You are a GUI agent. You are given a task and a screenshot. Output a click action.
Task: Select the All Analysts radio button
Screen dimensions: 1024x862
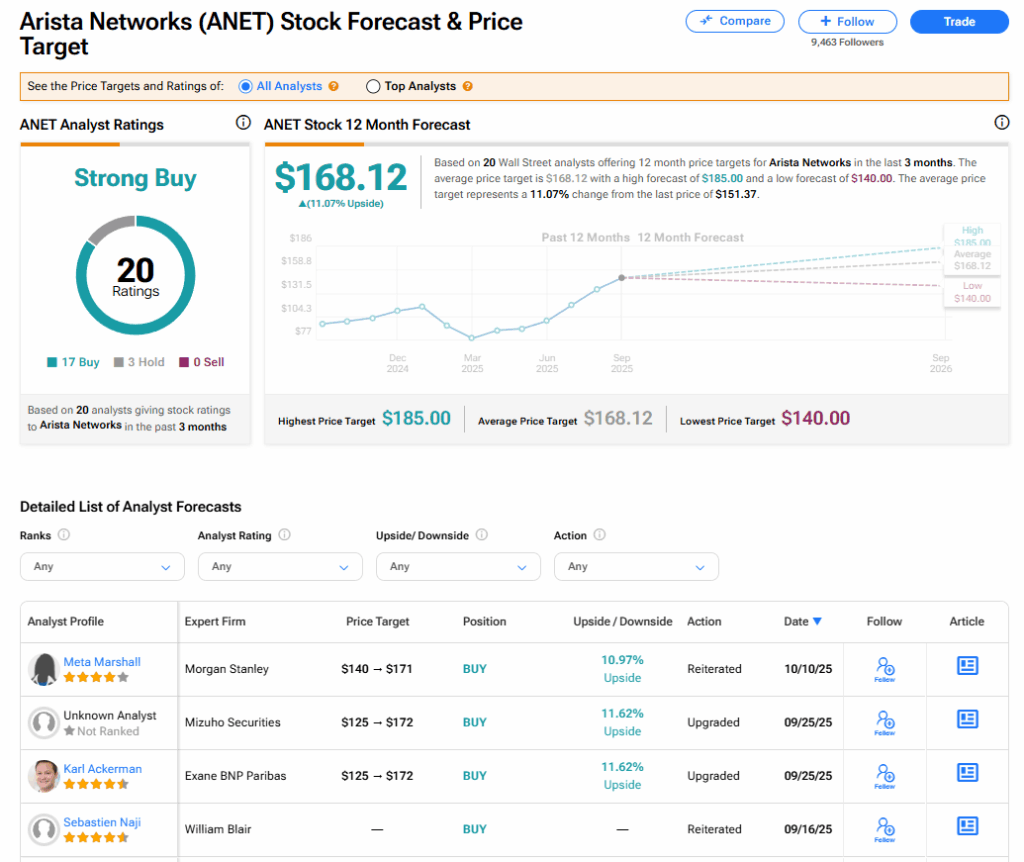pos(246,87)
